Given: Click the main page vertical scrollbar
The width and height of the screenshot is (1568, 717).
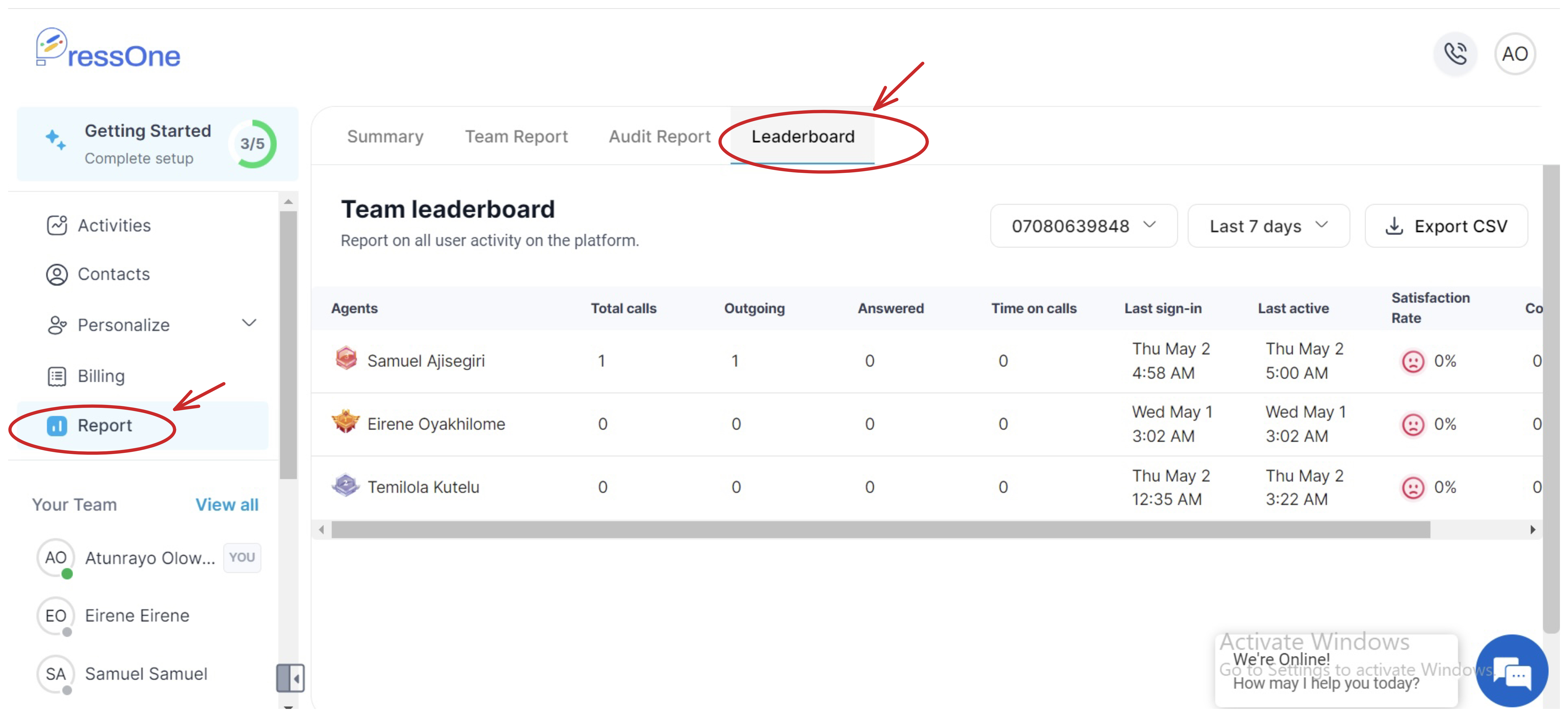Looking at the screenshot, I should (1551, 399).
